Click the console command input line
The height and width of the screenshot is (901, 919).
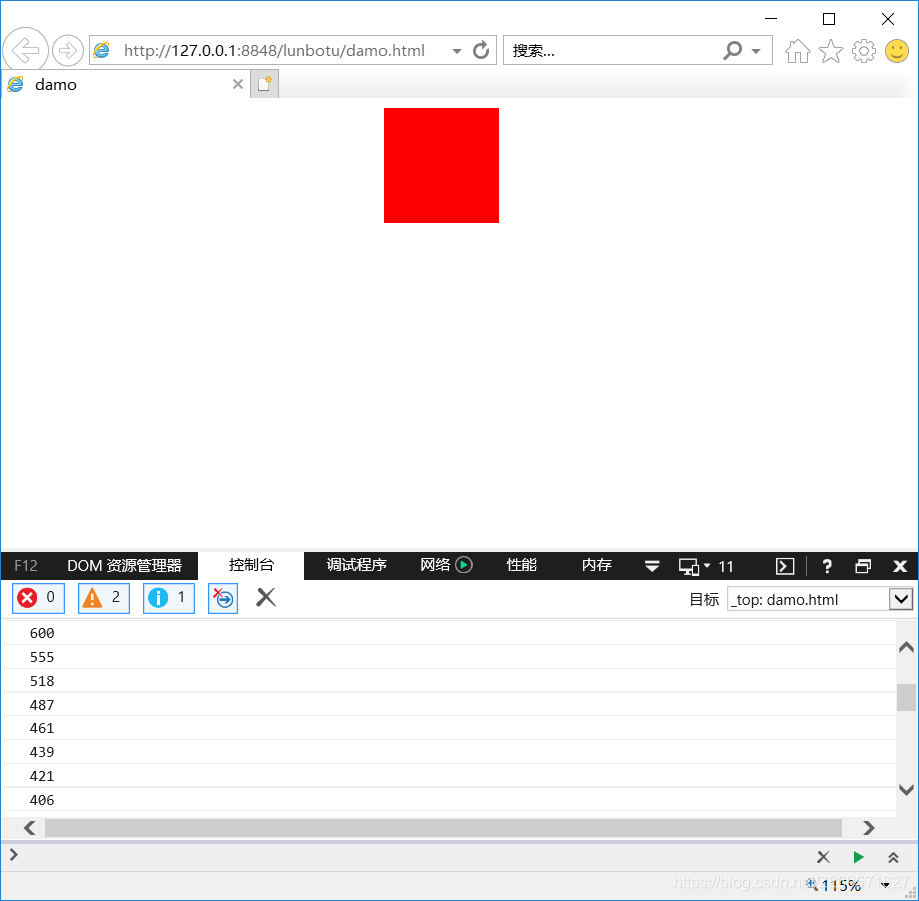coord(410,856)
